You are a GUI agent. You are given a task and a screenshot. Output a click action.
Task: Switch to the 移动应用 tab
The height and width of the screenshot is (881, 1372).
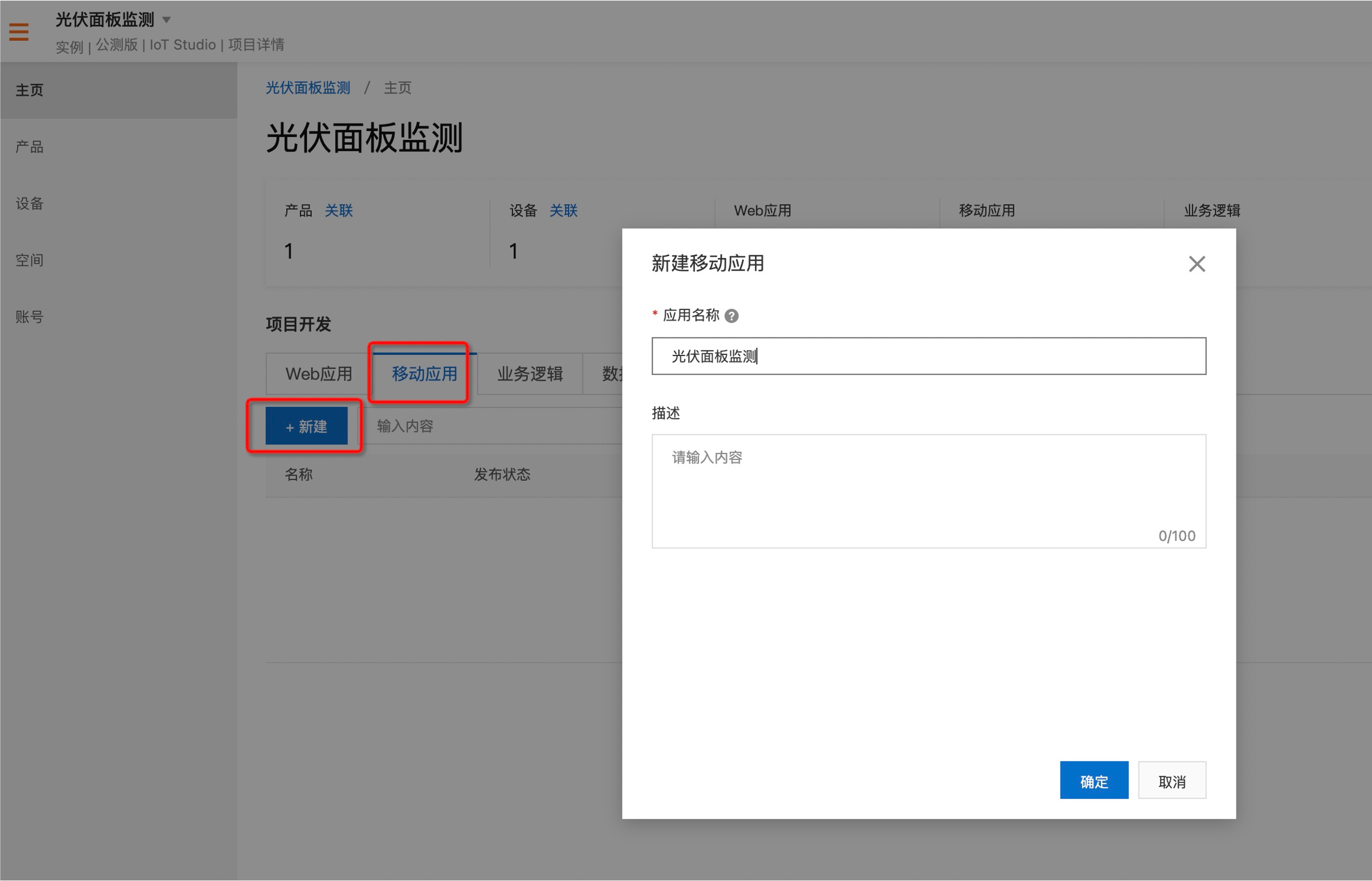point(425,374)
